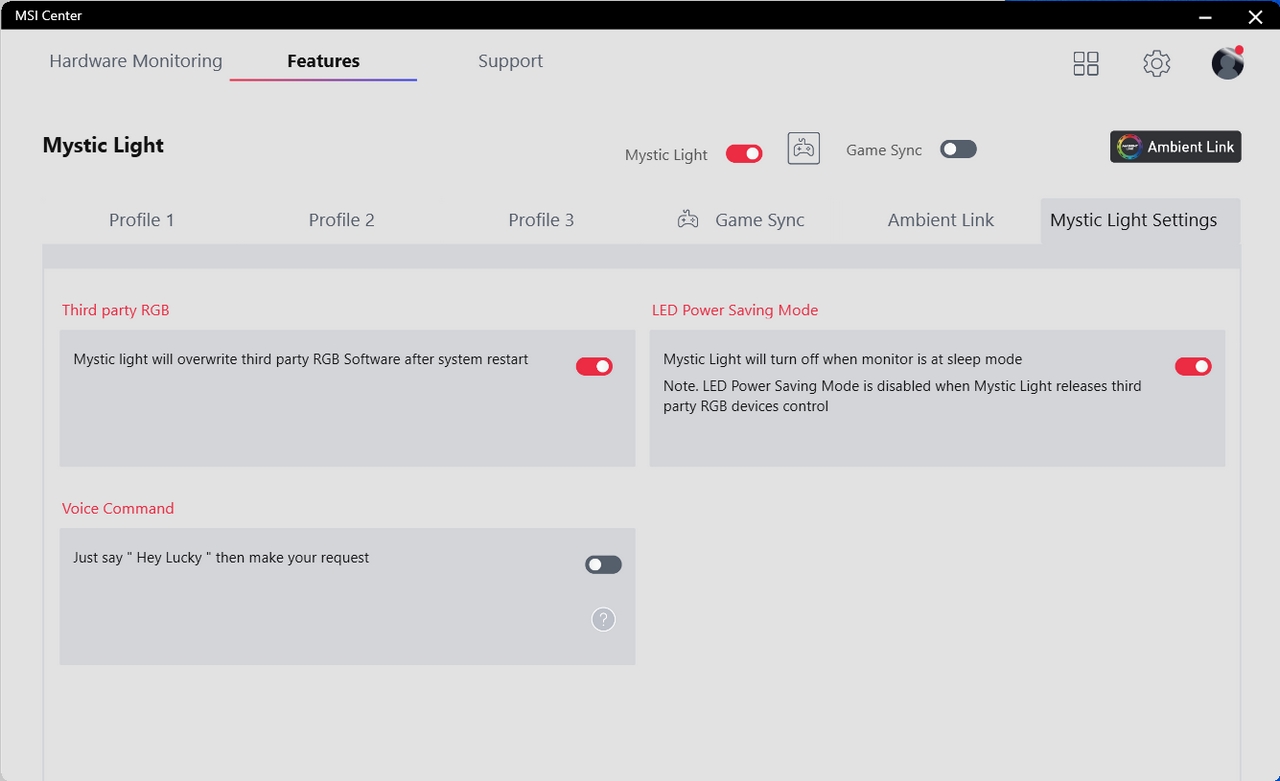Click the LED Power Saving Mode heading

[x=735, y=310]
